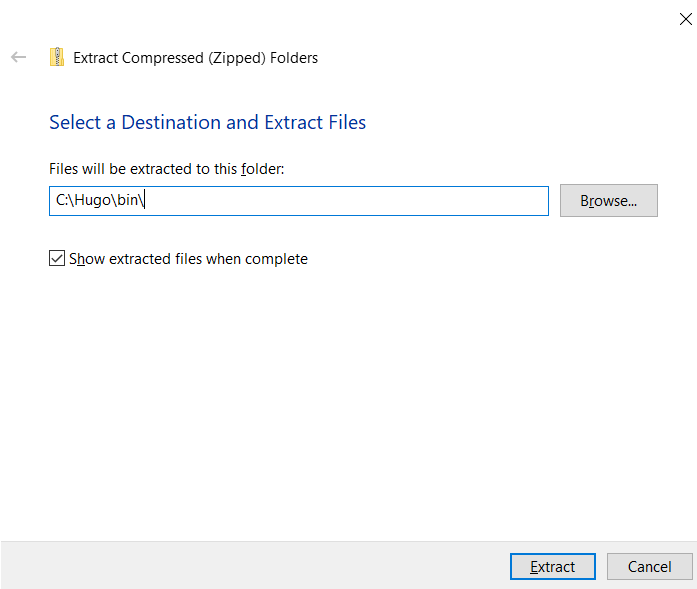
Task: Click the zipped folder icon in title
Action: 57,57
